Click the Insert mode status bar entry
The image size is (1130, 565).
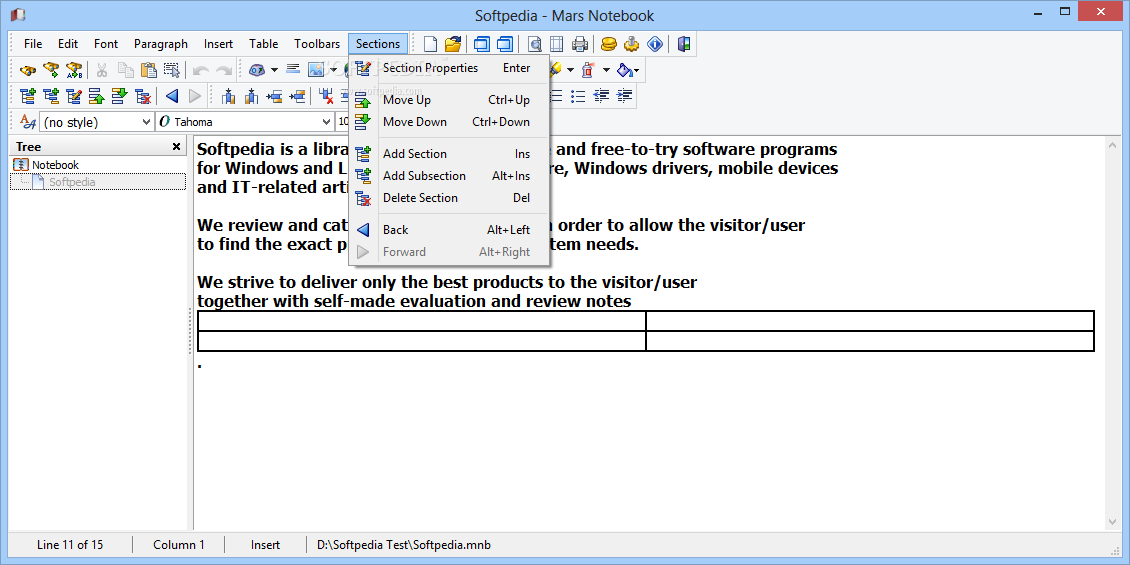[x=265, y=545]
